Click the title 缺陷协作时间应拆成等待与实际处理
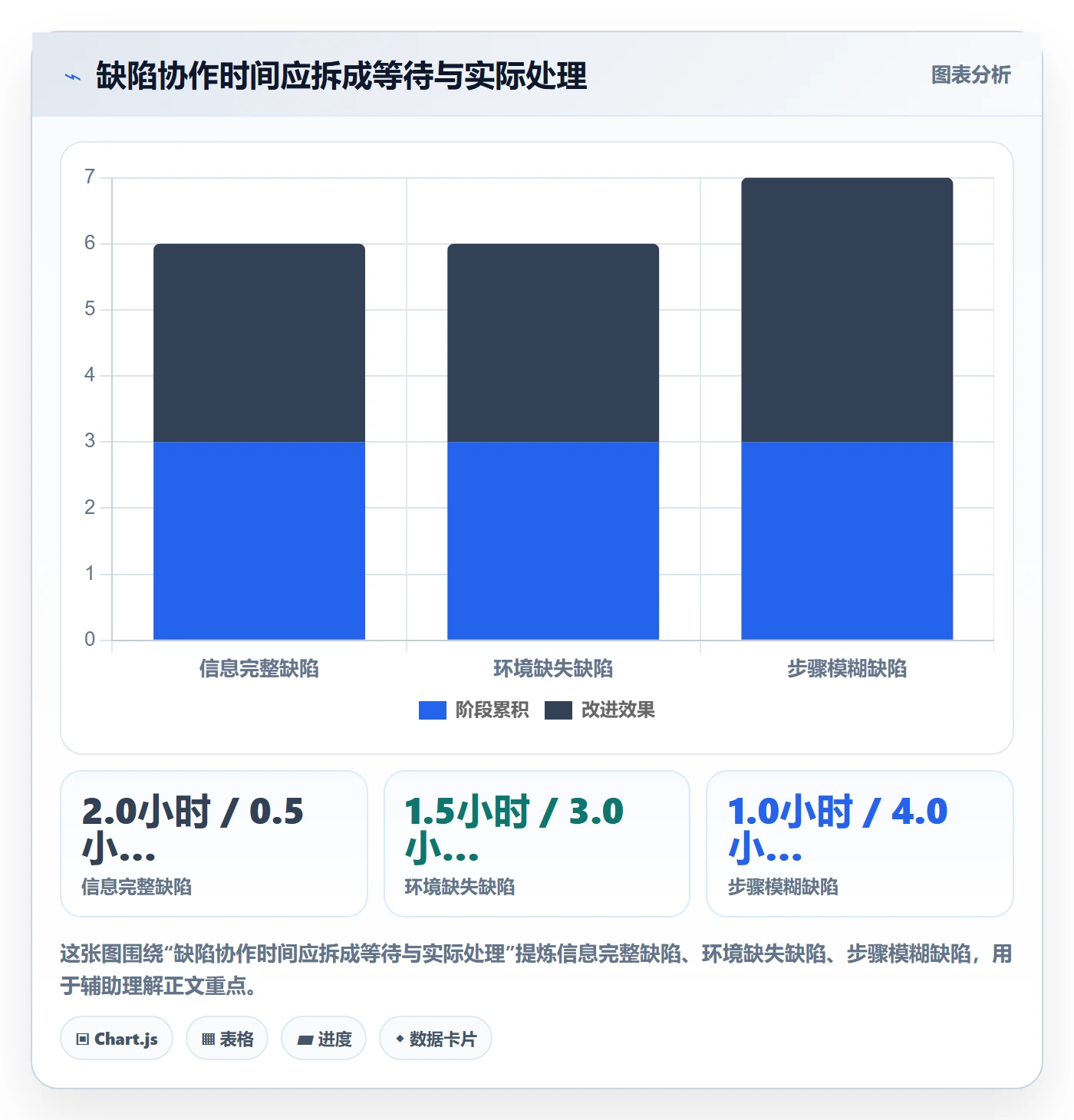 point(341,76)
